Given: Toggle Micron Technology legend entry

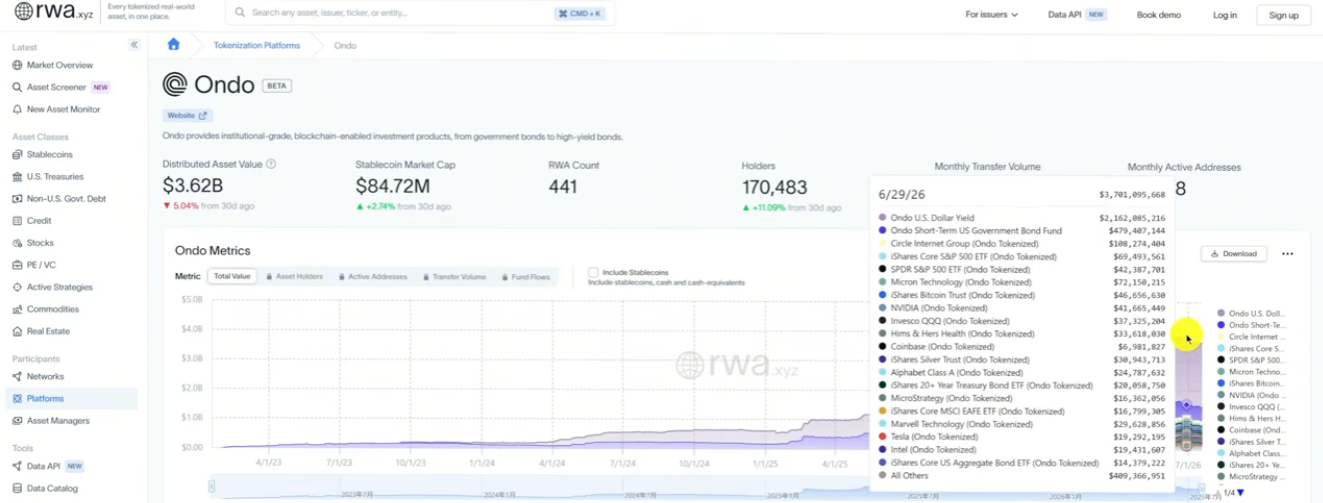Looking at the screenshot, I should 1251,372.
